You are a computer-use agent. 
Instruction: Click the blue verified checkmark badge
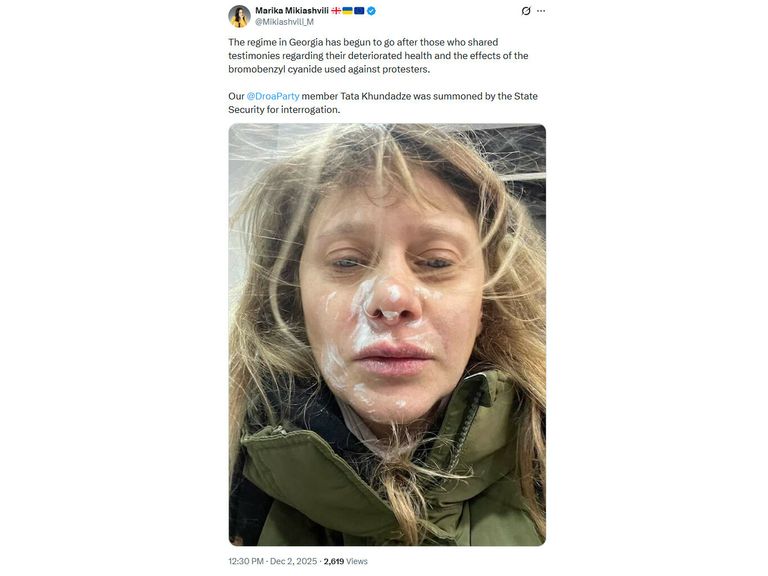371,11
